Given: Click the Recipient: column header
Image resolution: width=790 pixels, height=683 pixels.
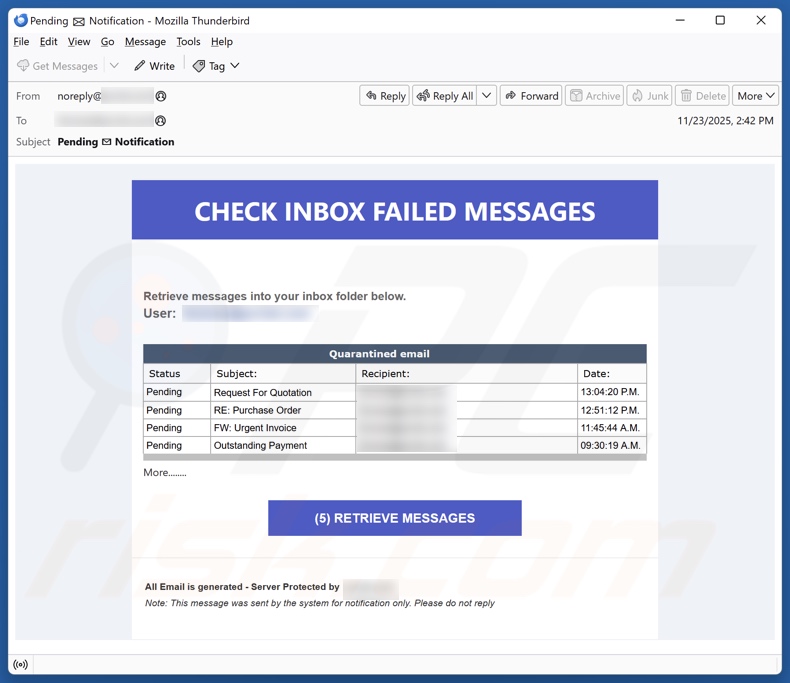Looking at the screenshot, I should point(466,374).
